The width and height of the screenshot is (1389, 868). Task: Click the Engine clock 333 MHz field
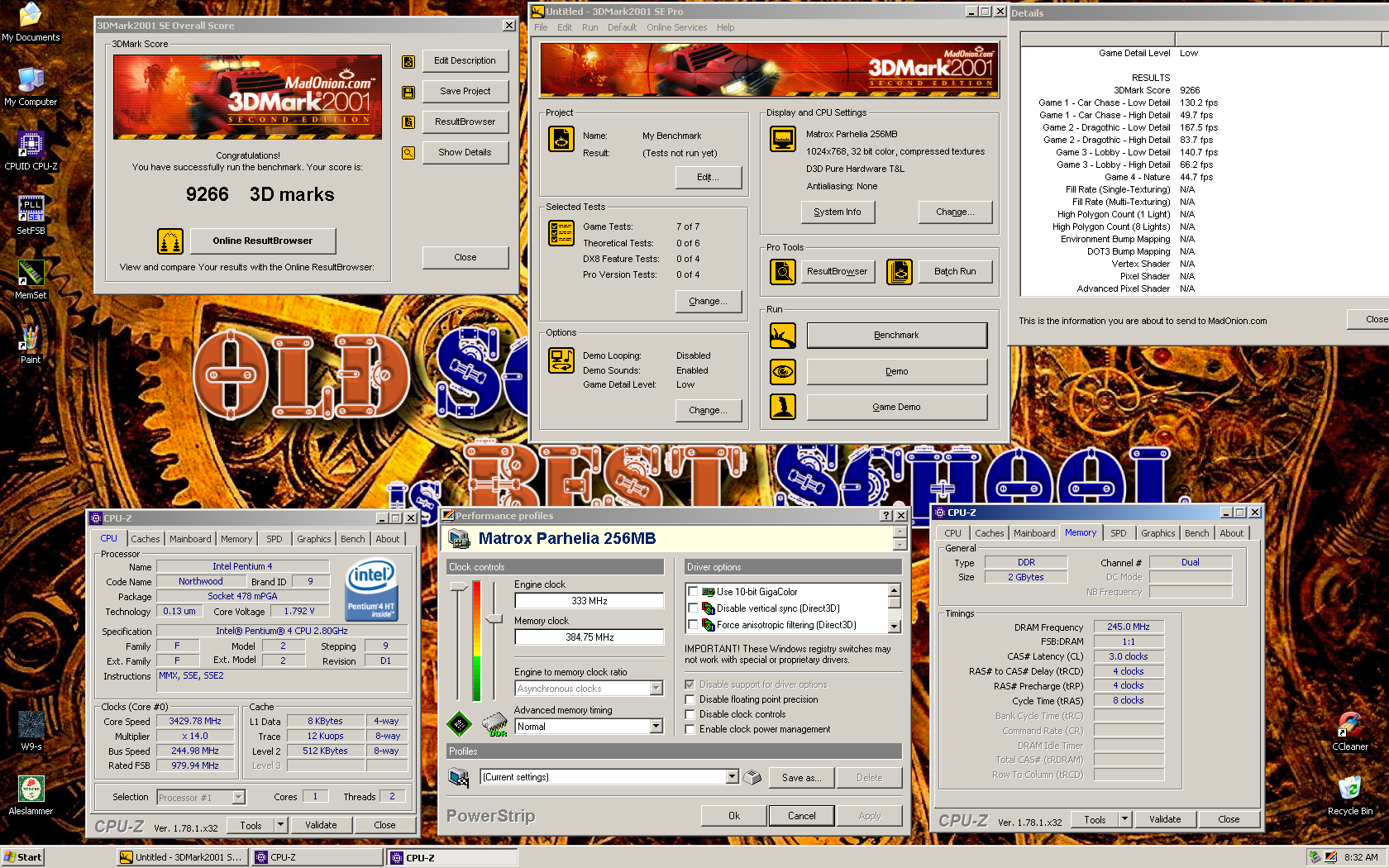(x=589, y=601)
